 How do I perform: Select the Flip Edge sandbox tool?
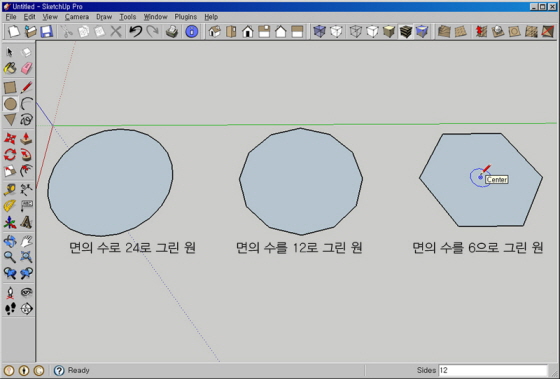(x=548, y=32)
